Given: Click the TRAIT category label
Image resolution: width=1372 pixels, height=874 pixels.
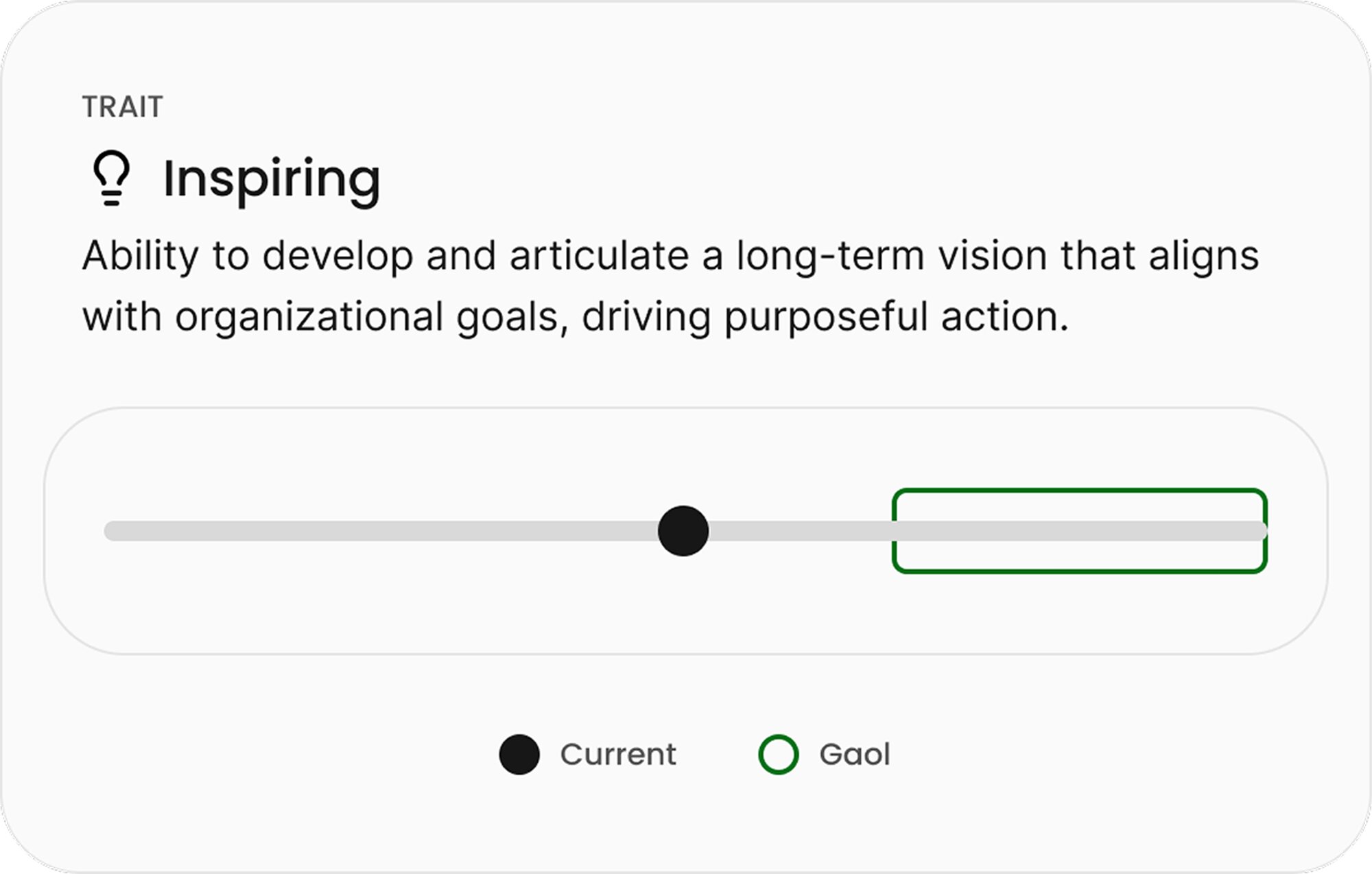Looking at the screenshot, I should tap(123, 107).
